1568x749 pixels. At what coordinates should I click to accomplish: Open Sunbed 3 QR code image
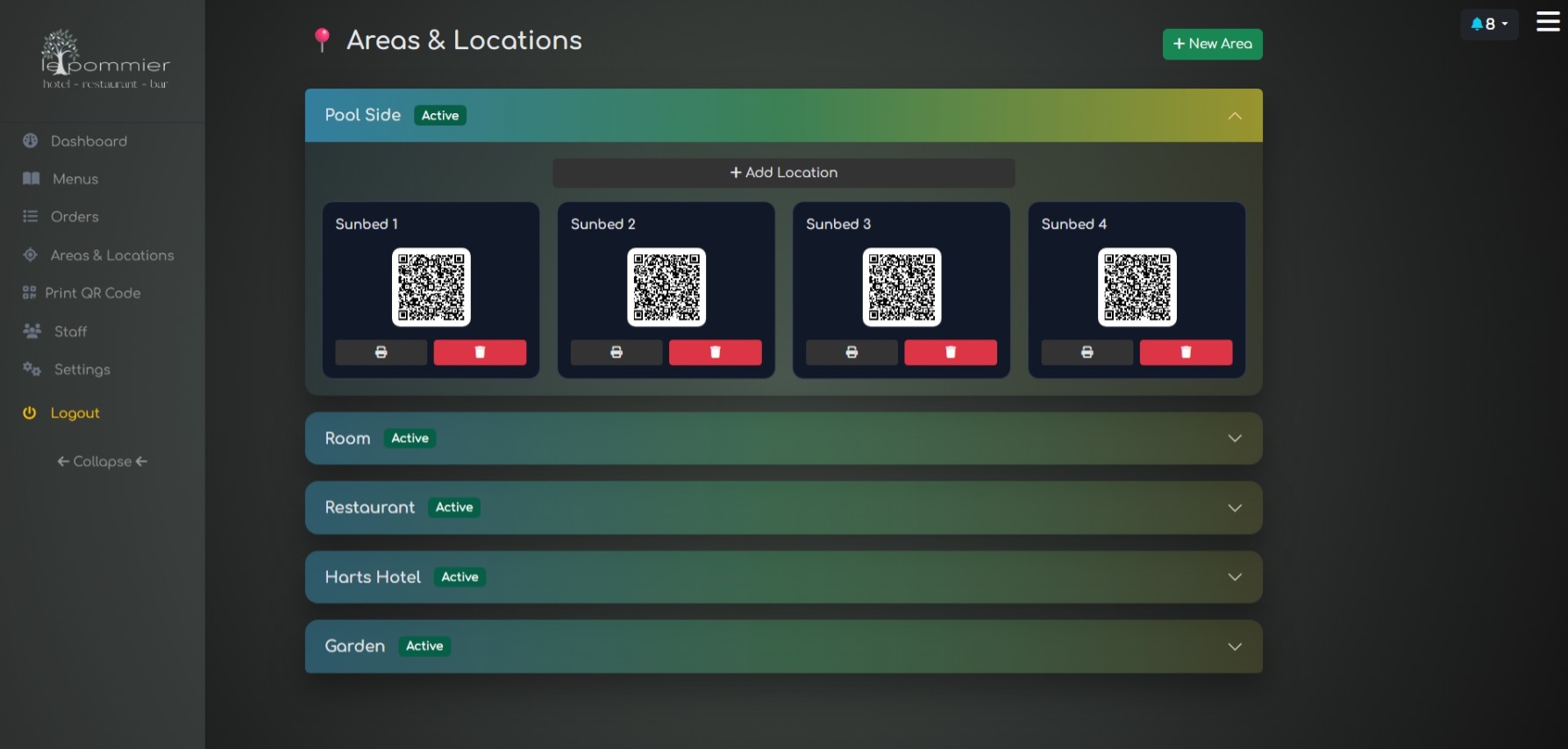click(902, 288)
